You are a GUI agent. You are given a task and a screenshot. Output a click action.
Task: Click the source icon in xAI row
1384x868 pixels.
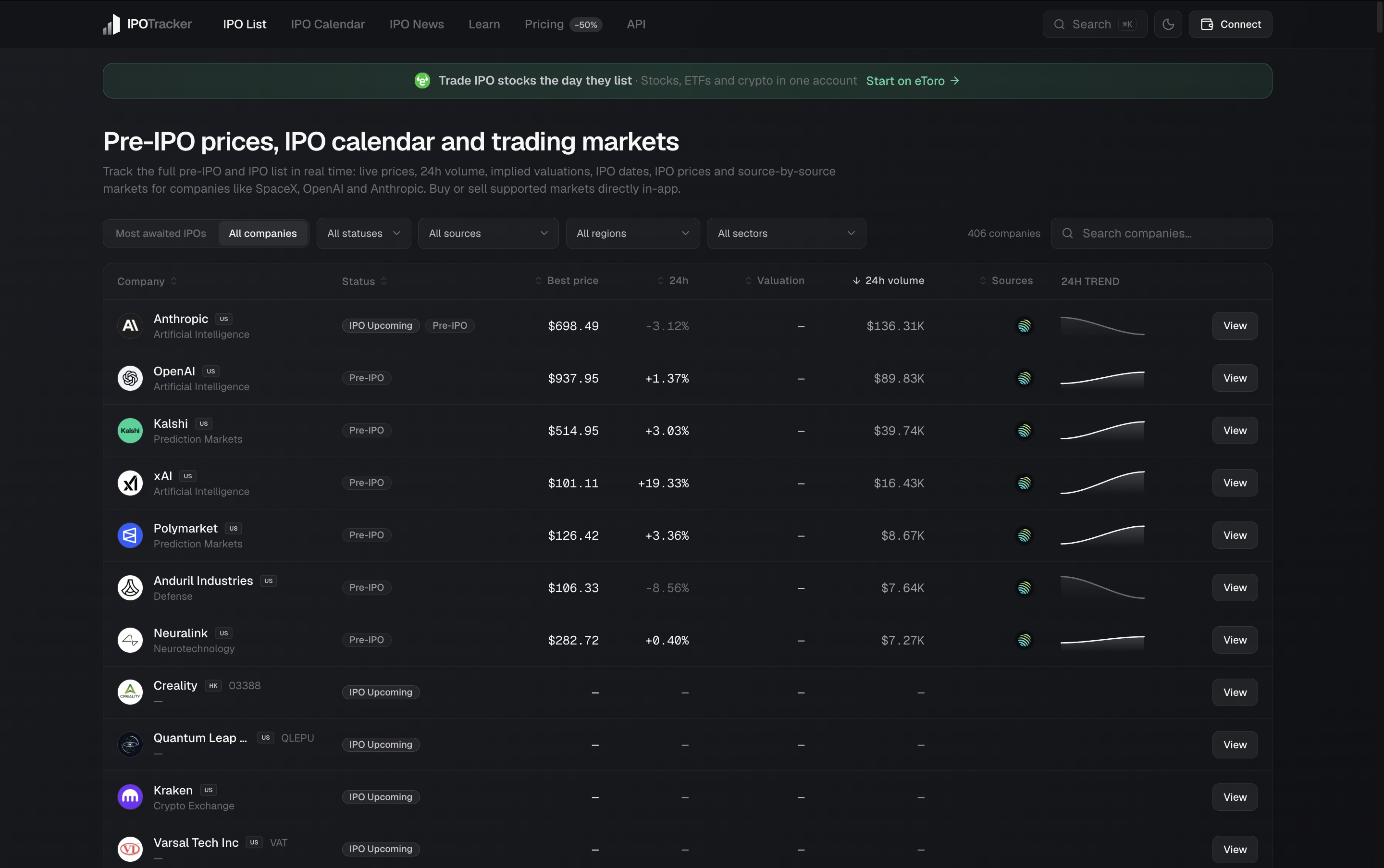click(x=1024, y=483)
